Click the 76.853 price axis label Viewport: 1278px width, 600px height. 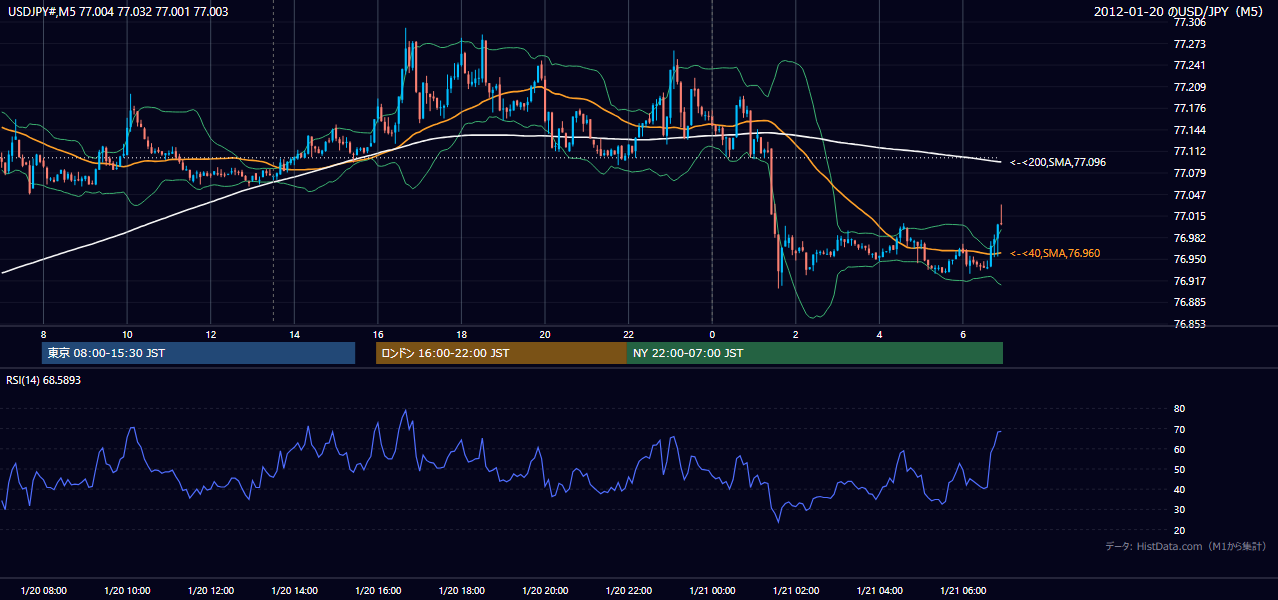pyautogui.click(x=1189, y=324)
